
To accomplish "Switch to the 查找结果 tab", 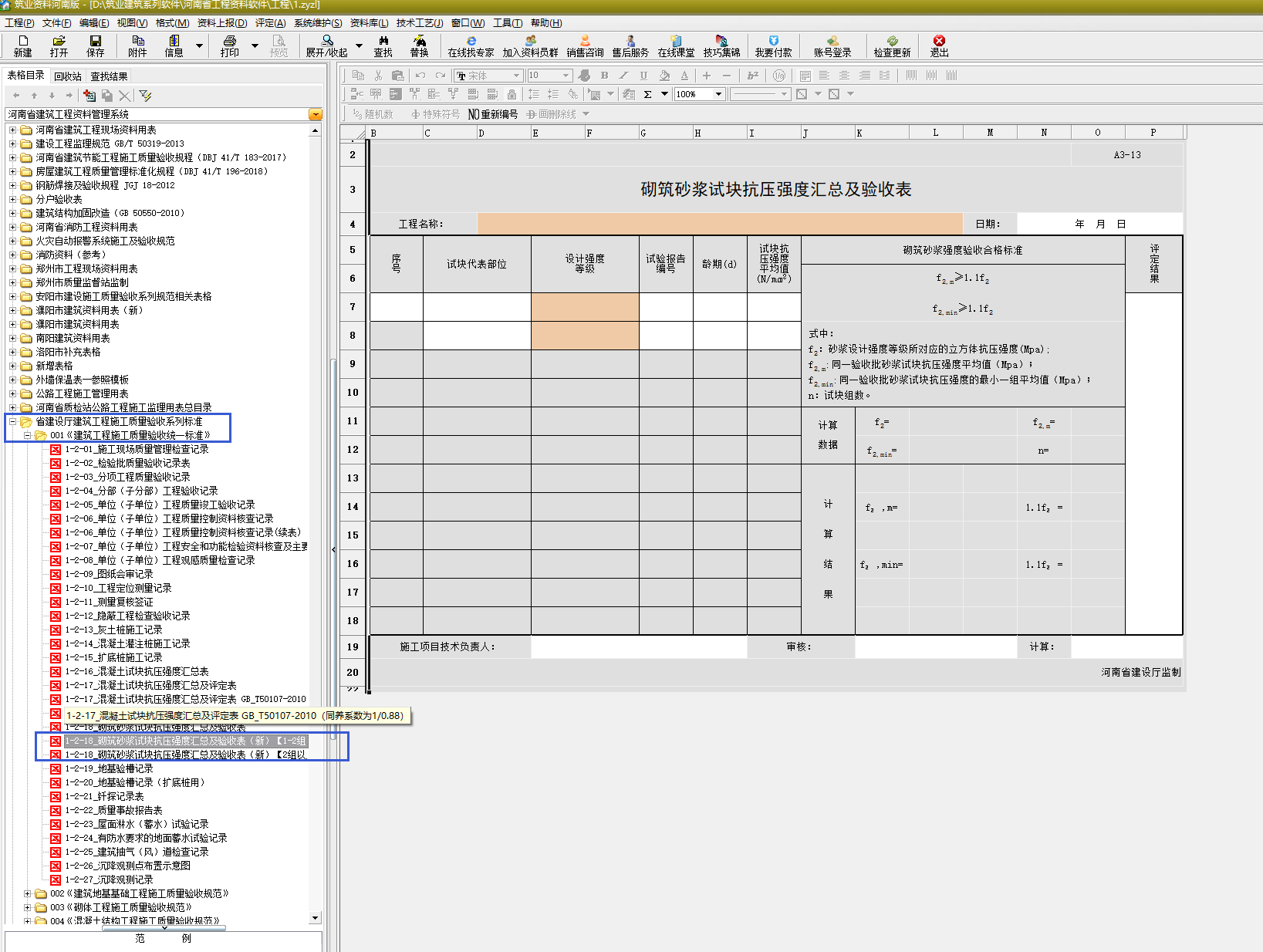I will (109, 76).
